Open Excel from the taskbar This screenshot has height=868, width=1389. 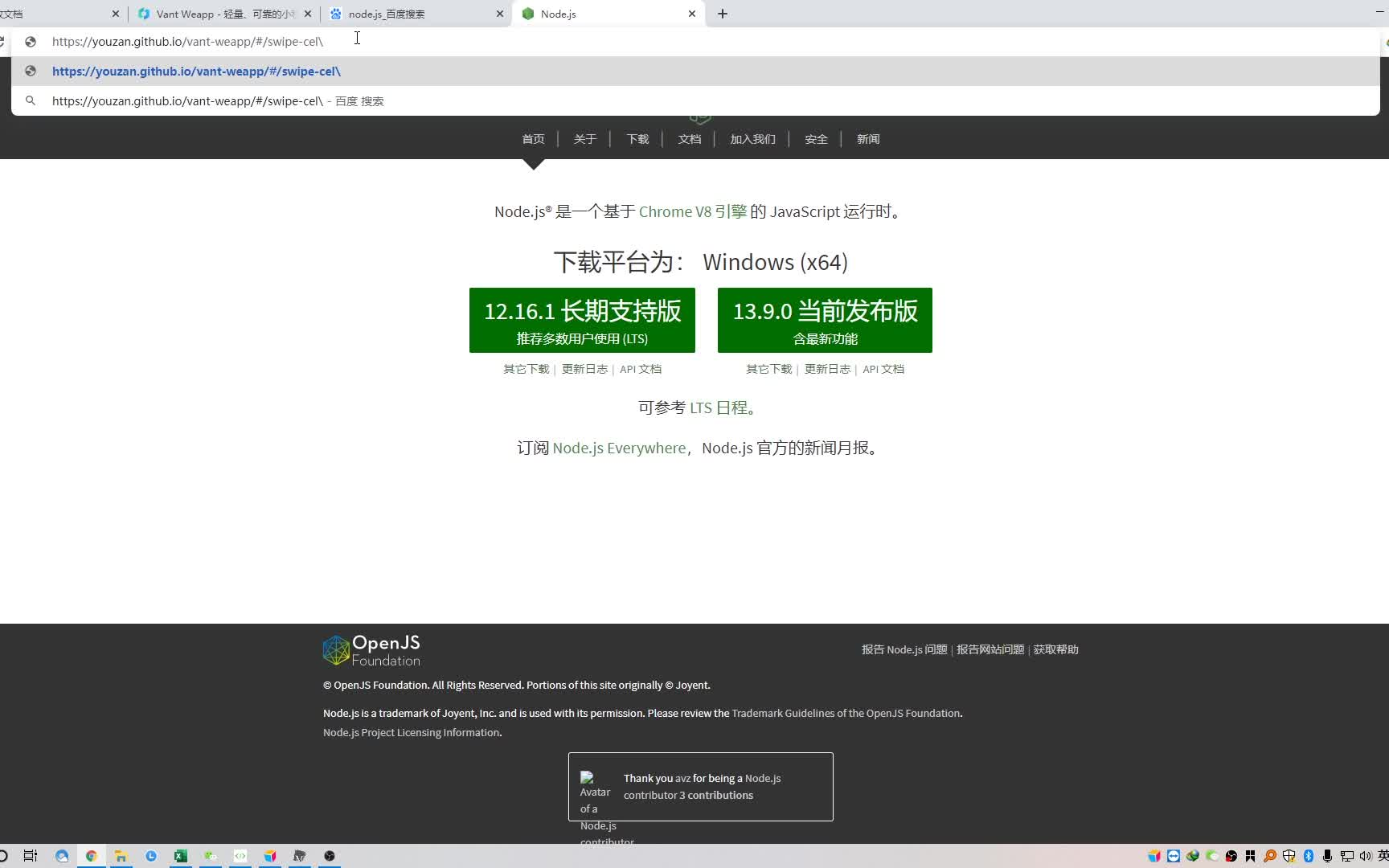click(180, 856)
